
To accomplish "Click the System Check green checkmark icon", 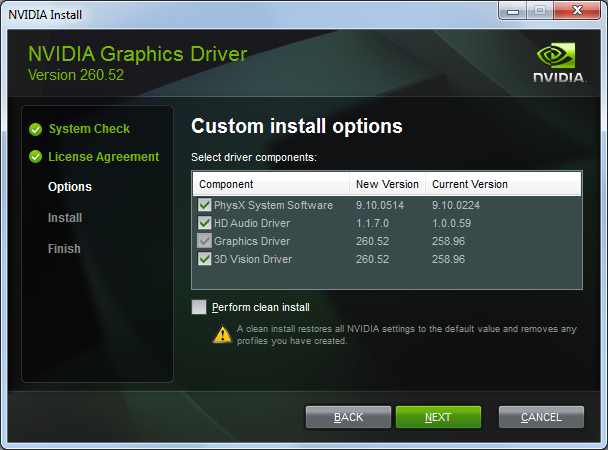I will coord(35,129).
